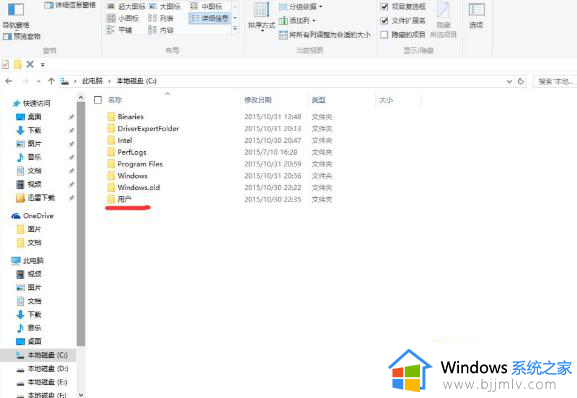Open 快速访问 (Quick access) in the sidebar
This screenshot has height=398, width=577.
tap(36, 103)
